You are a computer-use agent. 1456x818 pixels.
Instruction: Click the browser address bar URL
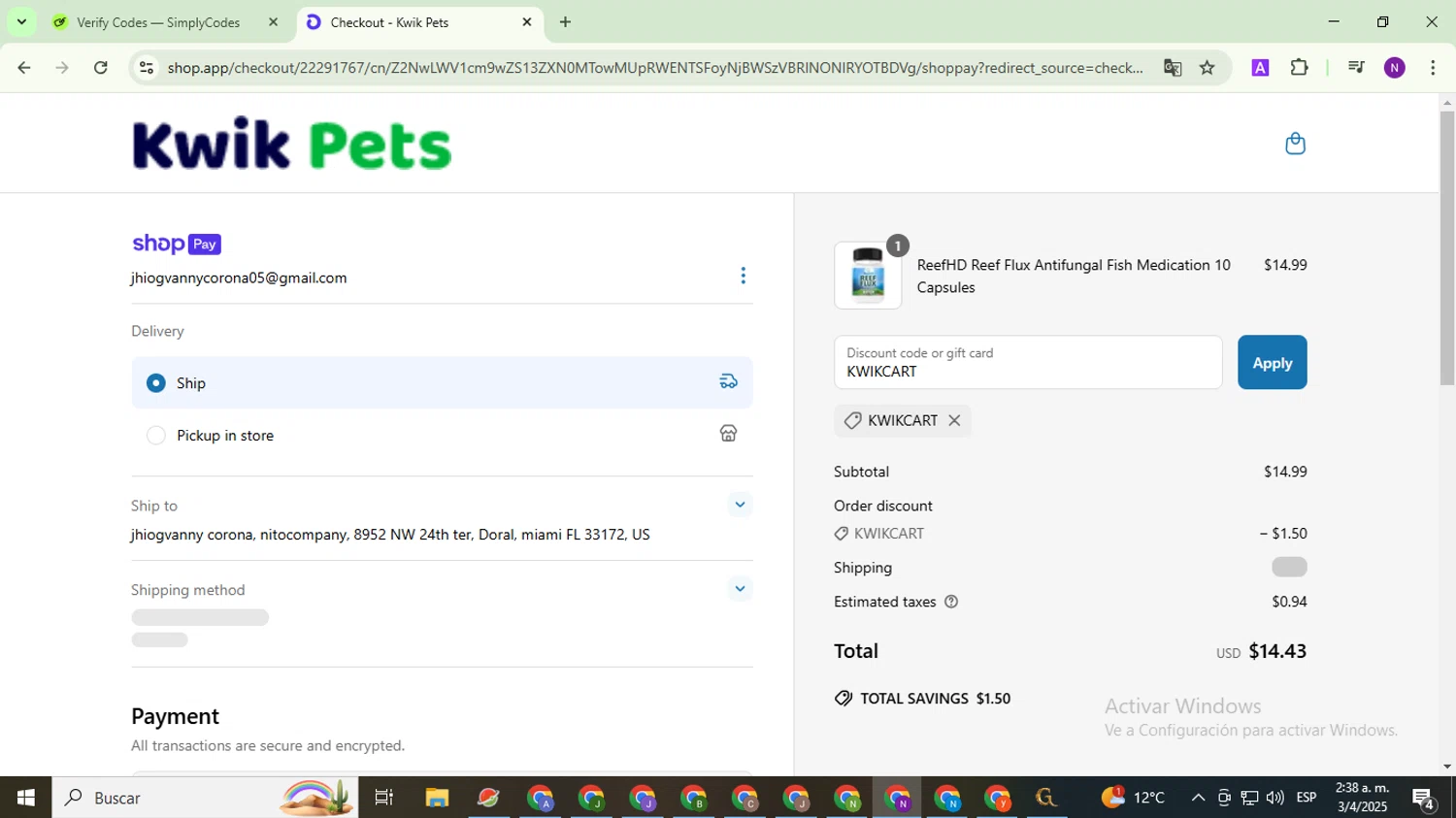coord(655,68)
